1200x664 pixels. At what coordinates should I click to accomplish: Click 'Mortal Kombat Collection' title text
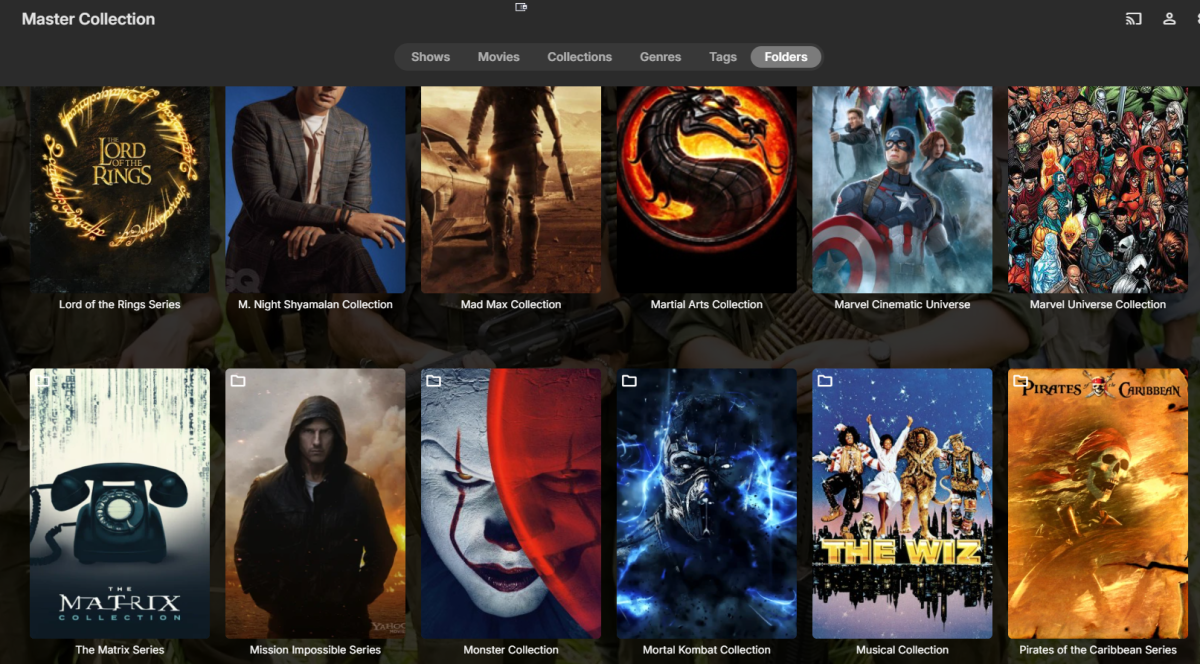click(707, 650)
